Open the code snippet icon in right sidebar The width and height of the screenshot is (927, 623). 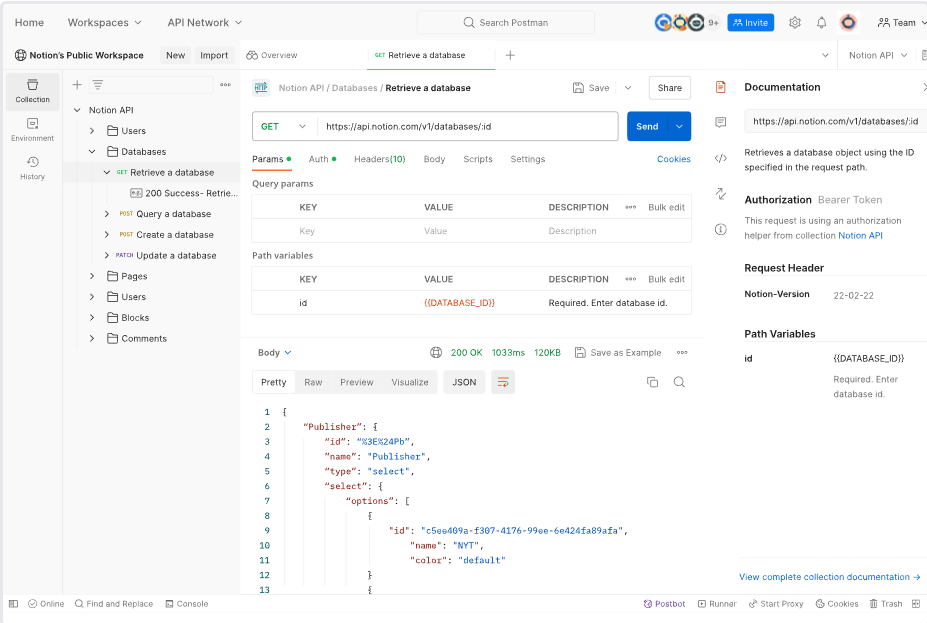[x=720, y=158]
